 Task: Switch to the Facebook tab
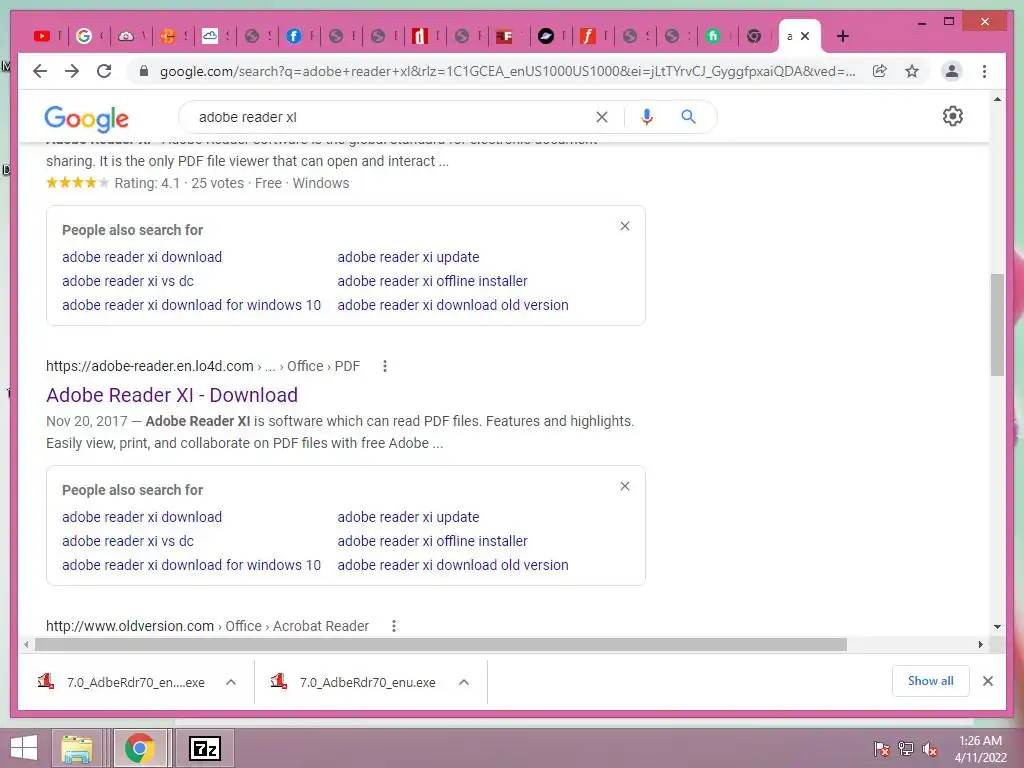[x=294, y=36]
